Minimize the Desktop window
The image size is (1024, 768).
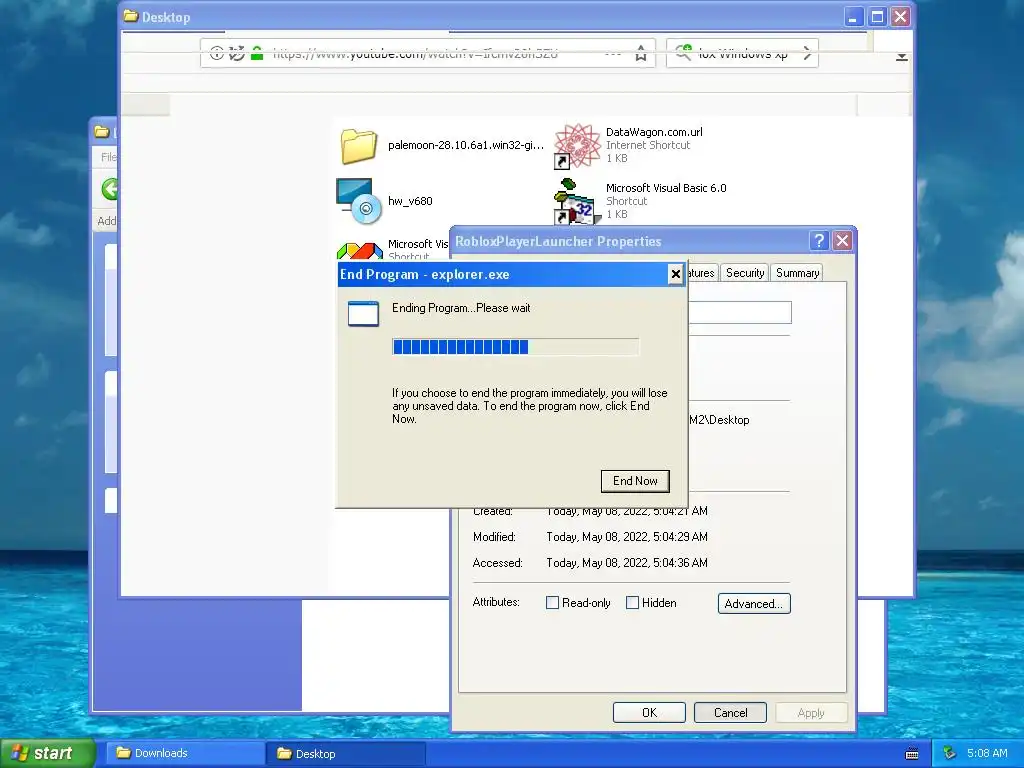(853, 17)
